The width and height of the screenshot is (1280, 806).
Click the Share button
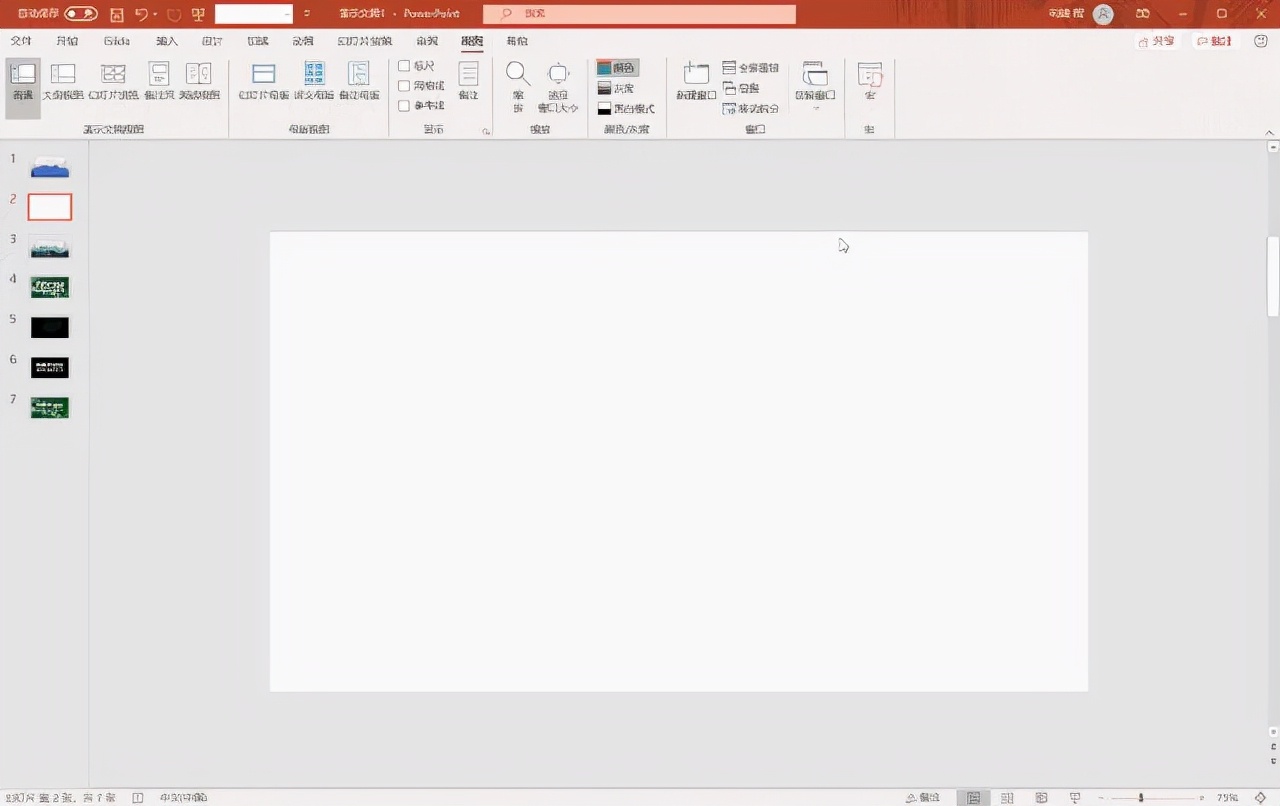pos(1157,41)
